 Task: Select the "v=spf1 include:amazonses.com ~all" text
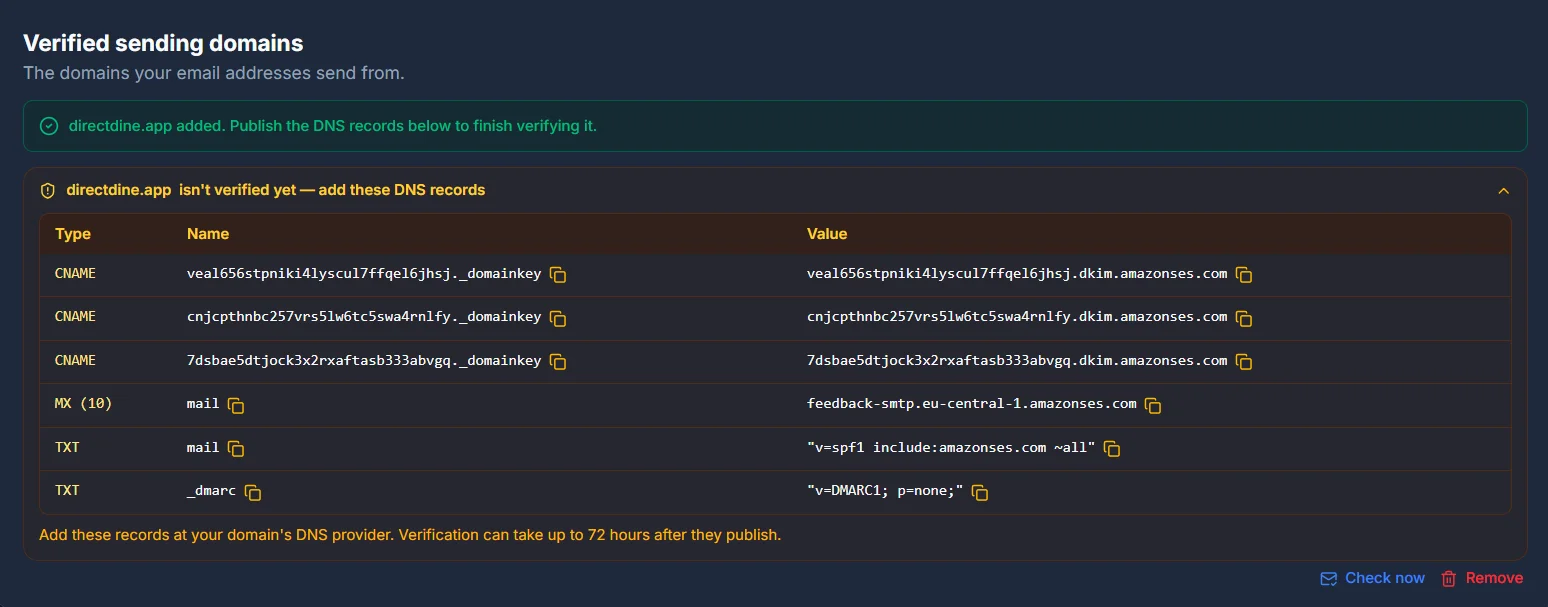[x=951, y=447]
